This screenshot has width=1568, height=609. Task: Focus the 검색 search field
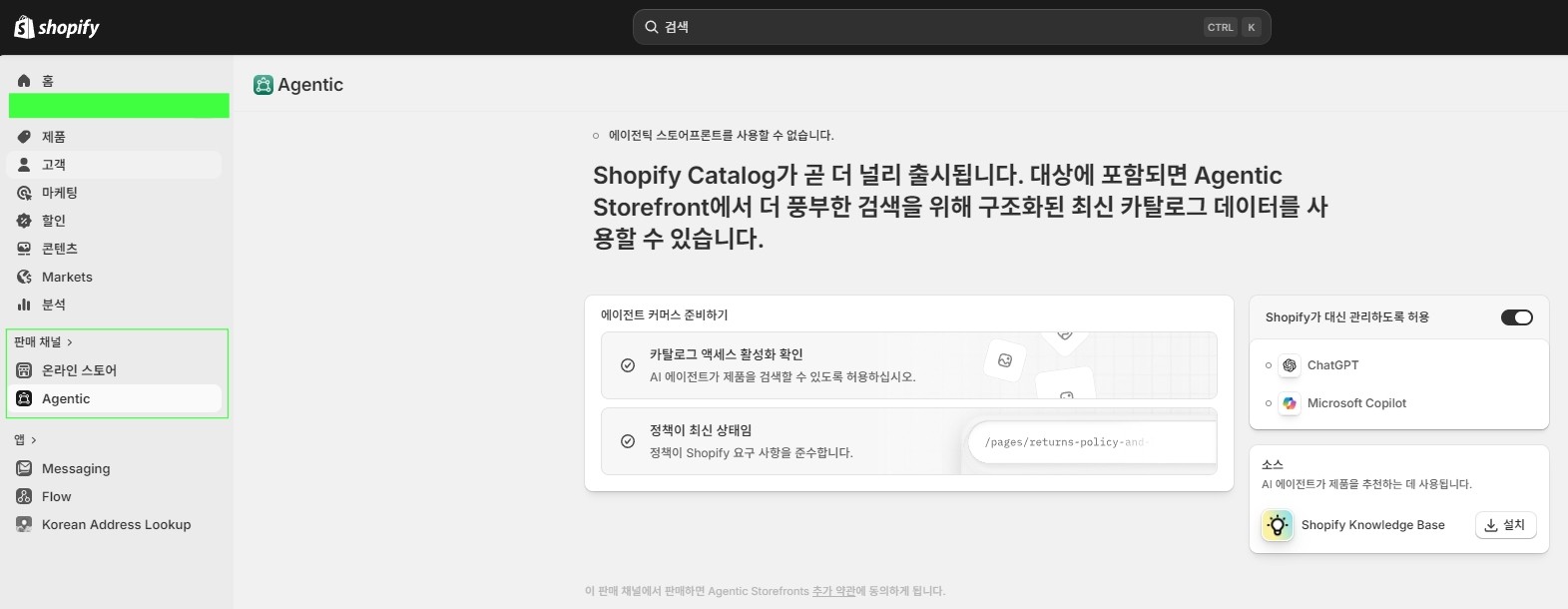[x=951, y=27]
